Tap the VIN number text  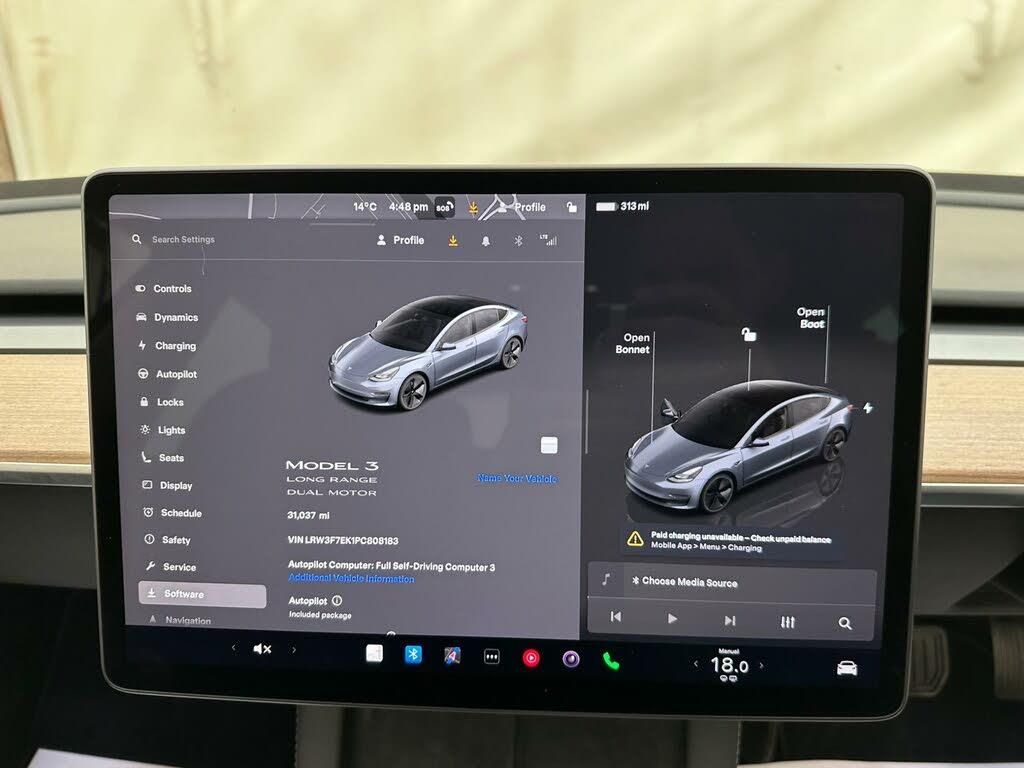tap(343, 541)
